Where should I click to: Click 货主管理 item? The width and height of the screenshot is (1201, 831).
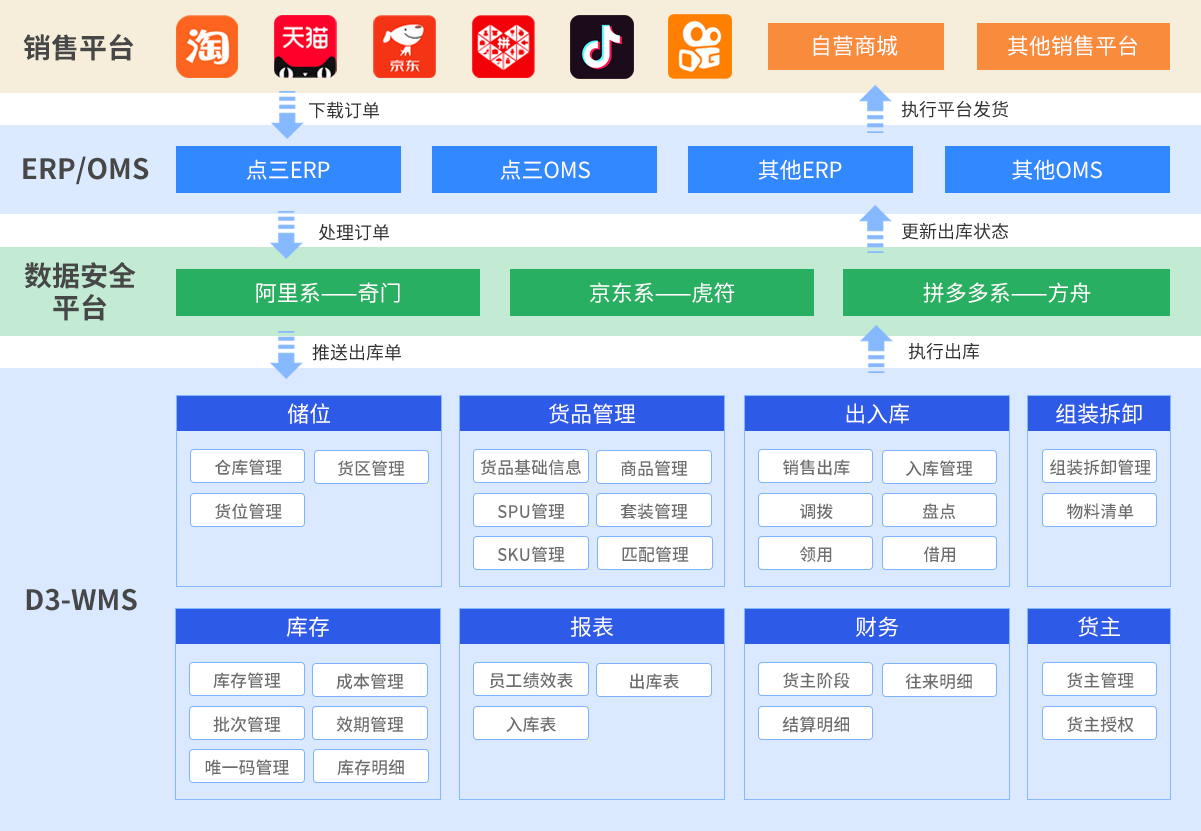pyautogui.click(x=1100, y=680)
